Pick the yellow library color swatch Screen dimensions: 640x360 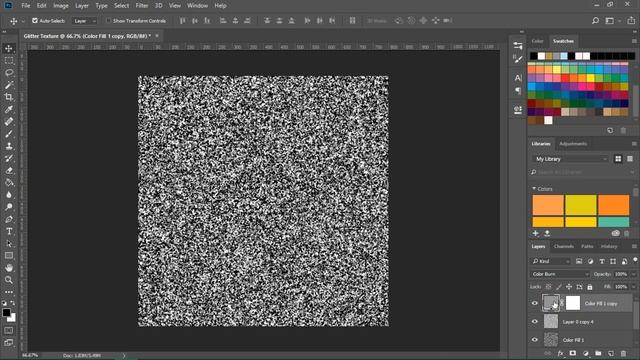click(581, 204)
